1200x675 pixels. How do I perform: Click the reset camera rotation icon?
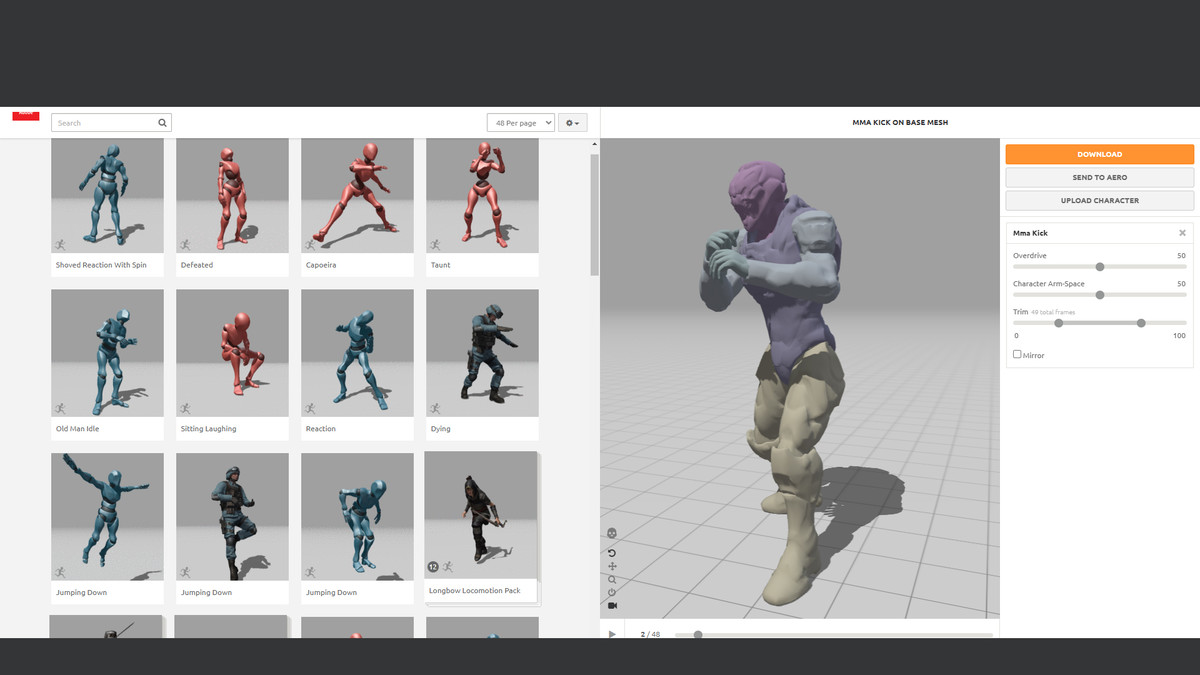click(612, 553)
